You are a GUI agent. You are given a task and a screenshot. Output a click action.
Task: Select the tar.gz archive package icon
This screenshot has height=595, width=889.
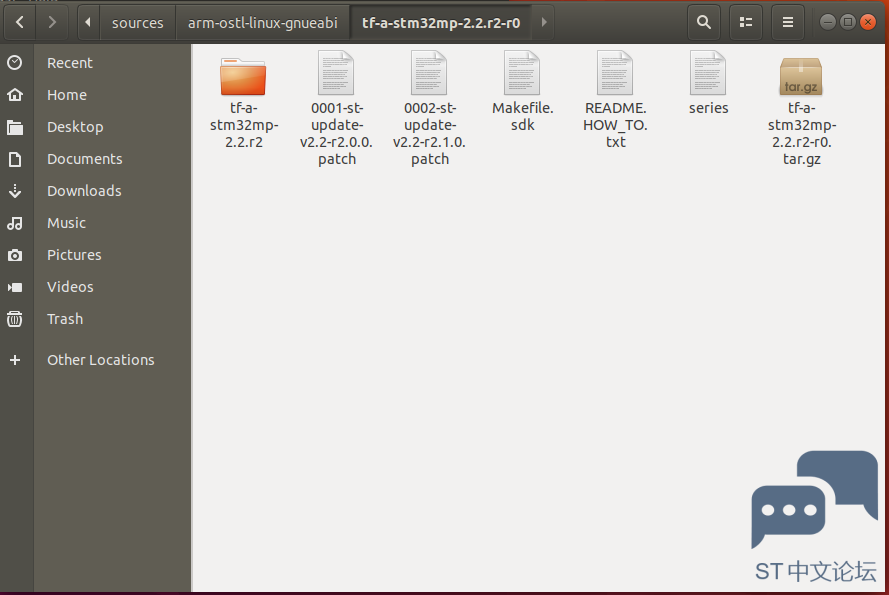pyautogui.click(x=801, y=77)
